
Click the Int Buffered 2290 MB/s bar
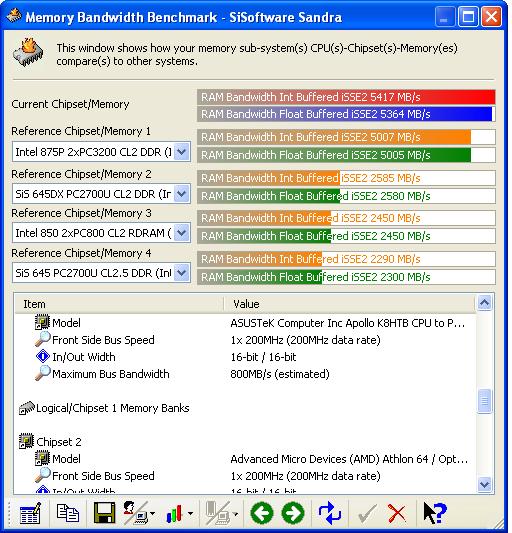346,259
